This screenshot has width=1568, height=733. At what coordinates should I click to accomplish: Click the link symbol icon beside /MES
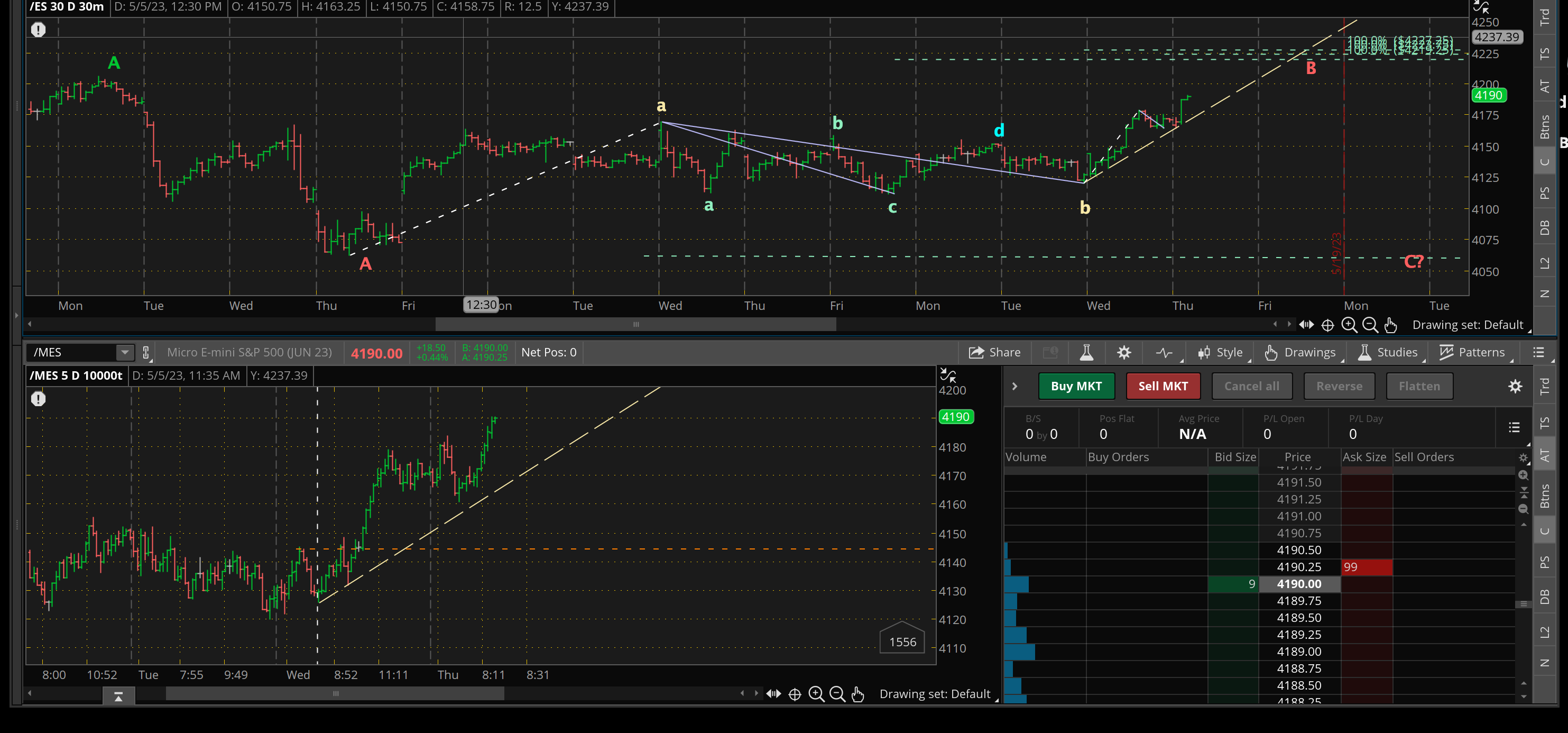pos(145,353)
